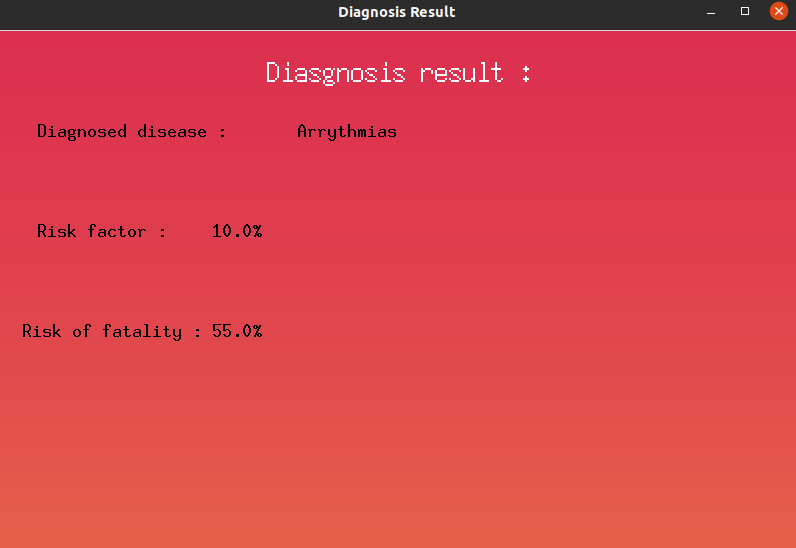Click the '55.0%' fatality value
Viewport: 796px width, 548px height.
[x=237, y=331]
